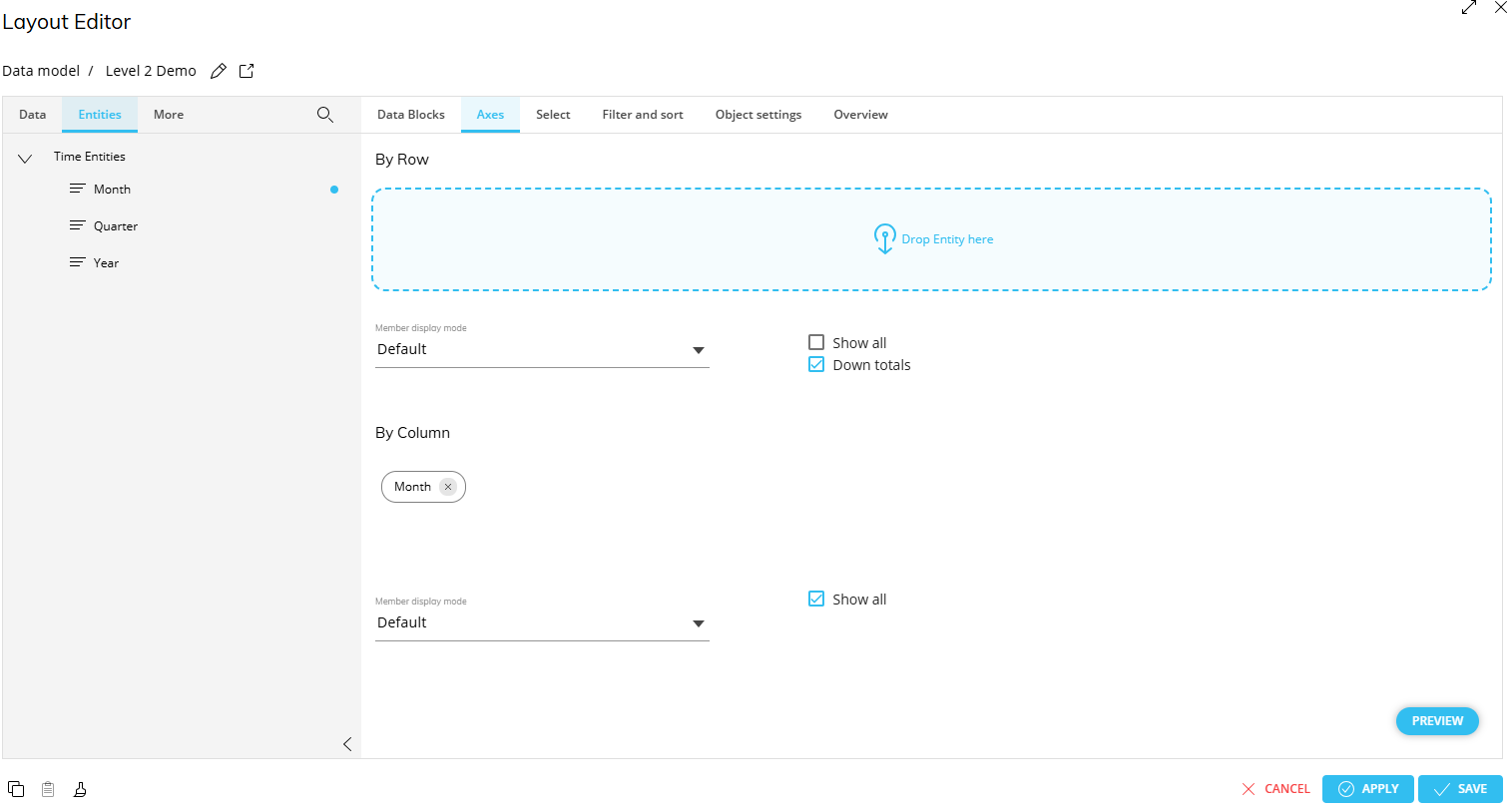Viewport: 1512px width, 810px height.
Task: Remove Month chip from By Column
Action: [448, 487]
